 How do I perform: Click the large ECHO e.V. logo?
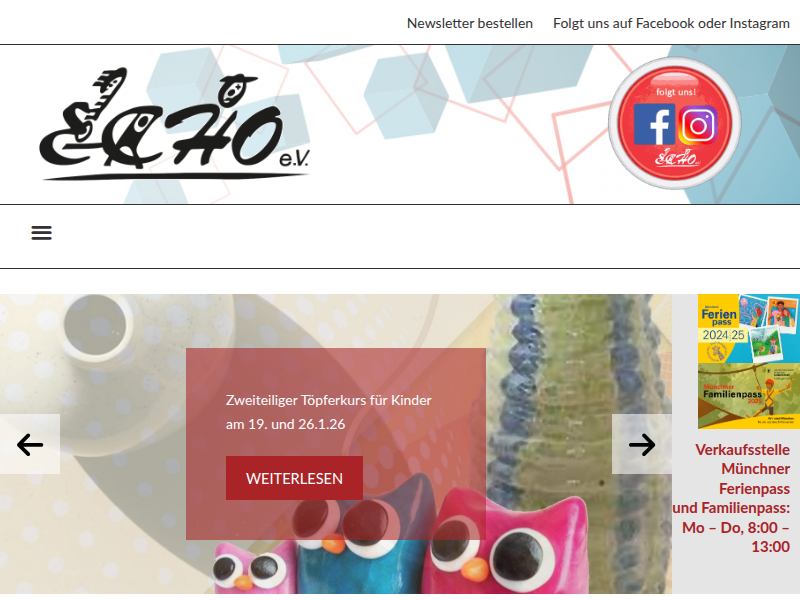[x=174, y=124]
